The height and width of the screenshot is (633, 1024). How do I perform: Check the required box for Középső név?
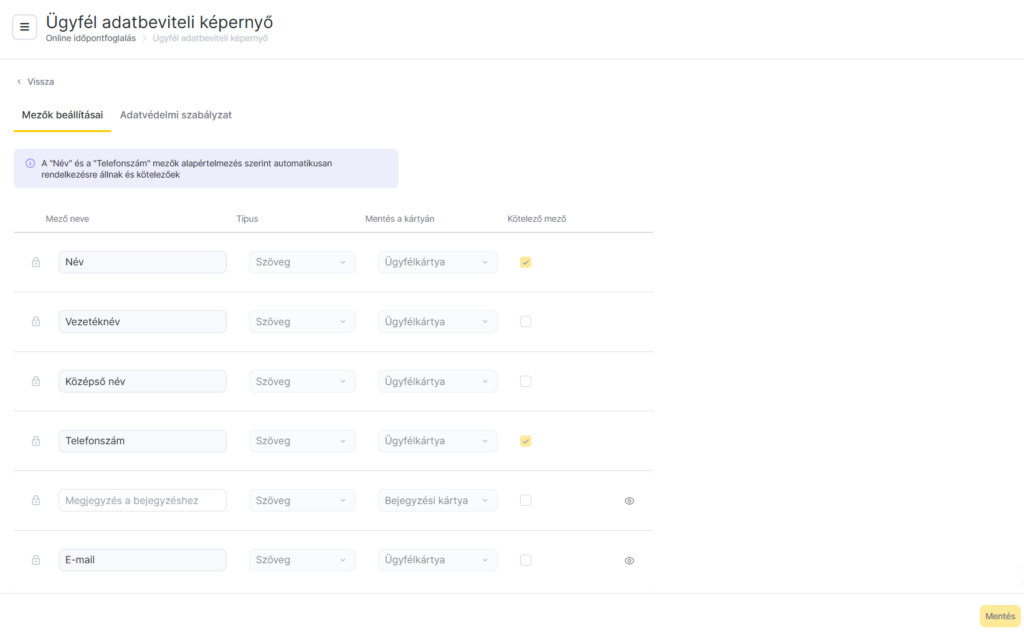pos(526,382)
